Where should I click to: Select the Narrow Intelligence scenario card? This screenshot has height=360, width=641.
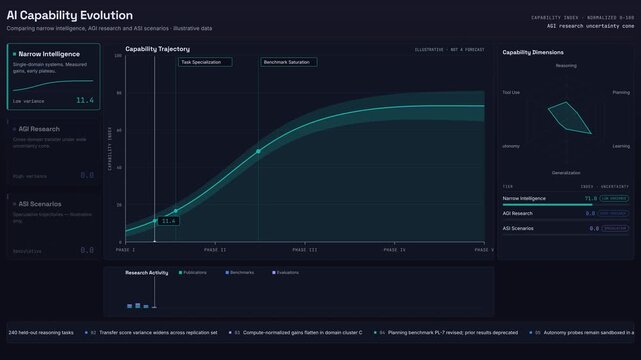tap(54, 77)
